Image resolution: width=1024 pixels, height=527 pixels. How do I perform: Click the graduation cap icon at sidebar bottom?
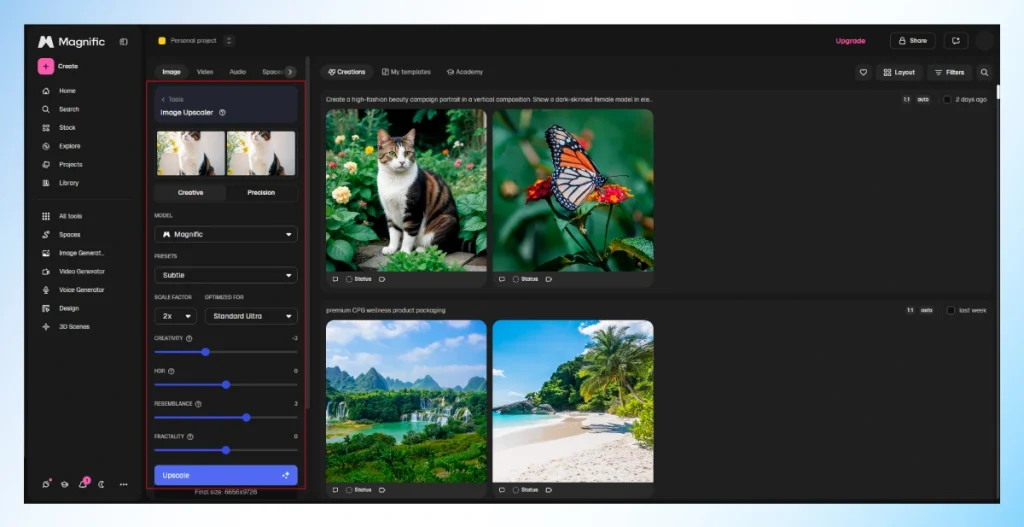65,485
